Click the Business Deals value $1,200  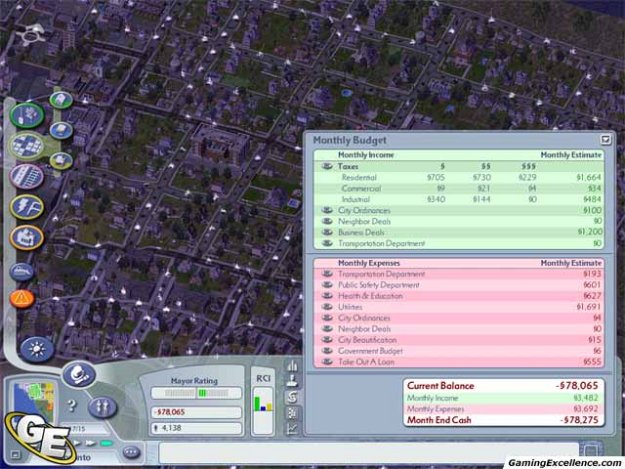pyautogui.click(x=590, y=232)
